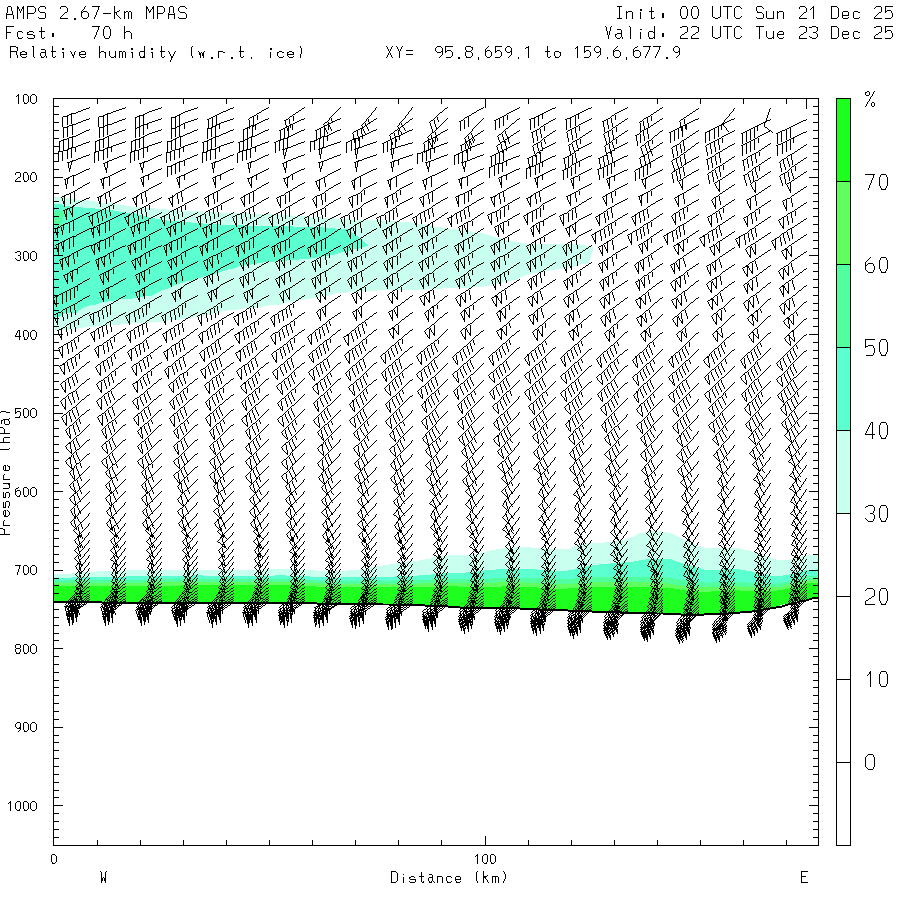This screenshot has width=900, height=900.
Task: Click the '0' distance axis label
Action: (54, 859)
